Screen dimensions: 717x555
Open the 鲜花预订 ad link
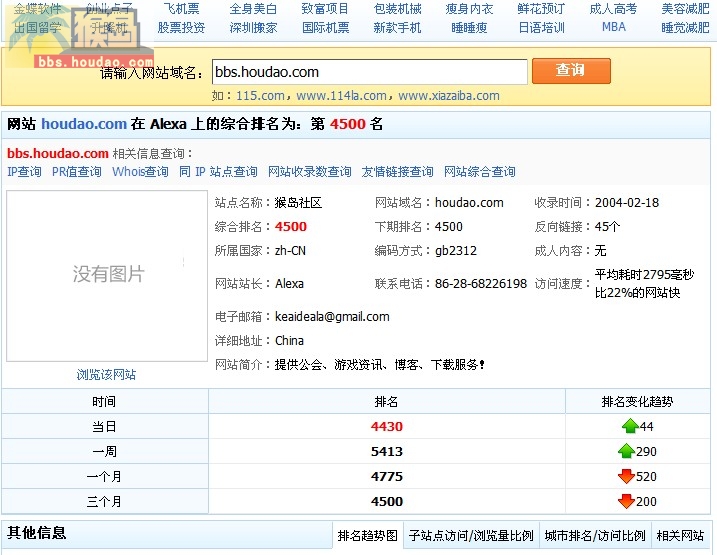541,9
